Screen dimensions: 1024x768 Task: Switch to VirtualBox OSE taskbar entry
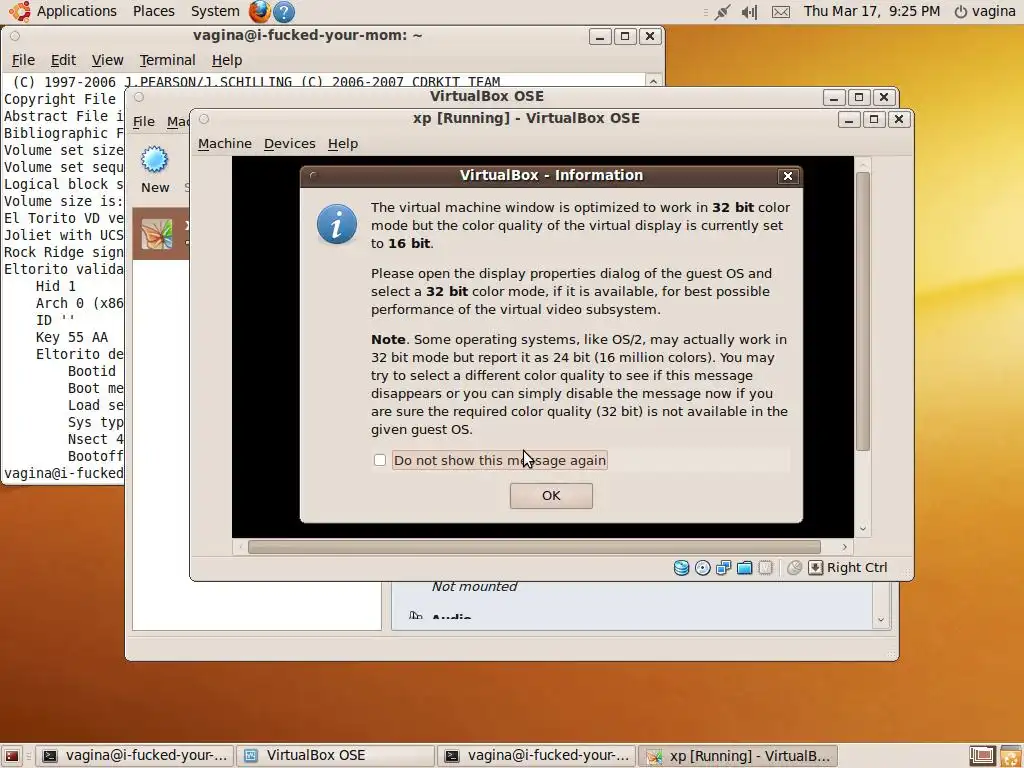[x=335, y=756]
